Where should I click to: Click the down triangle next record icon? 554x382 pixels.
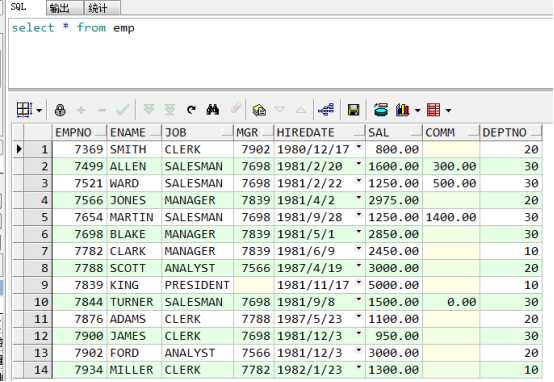tap(280, 110)
